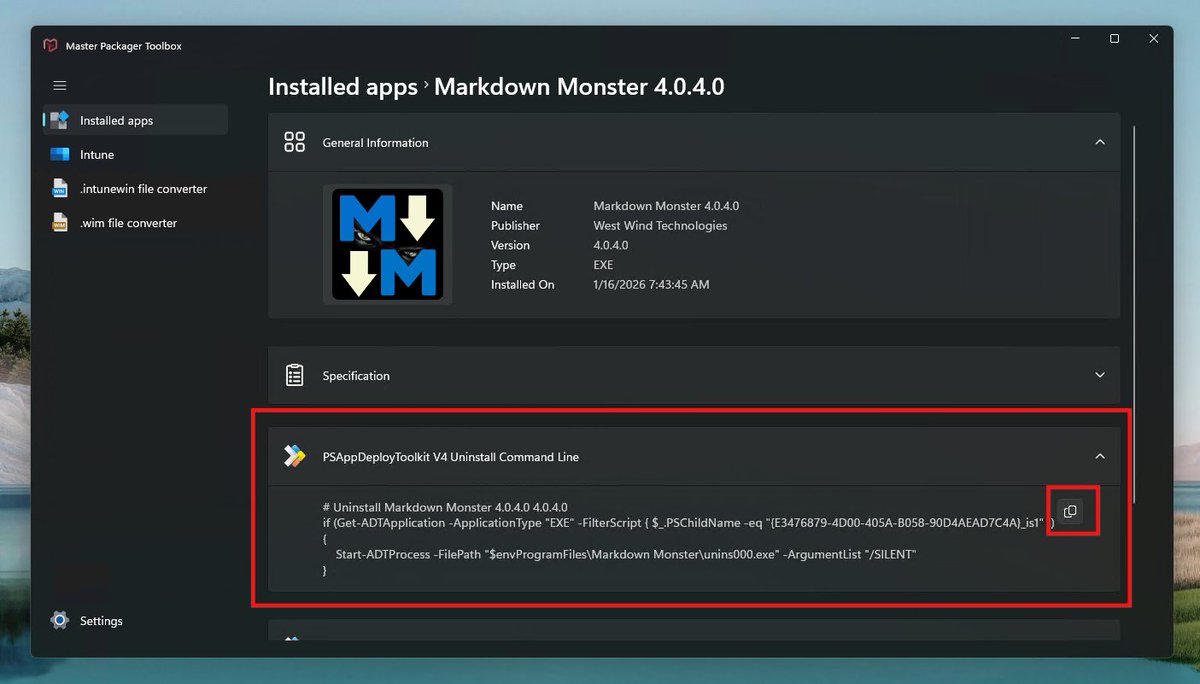
Task: Select the Type value EXE
Action: pyautogui.click(x=603, y=265)
